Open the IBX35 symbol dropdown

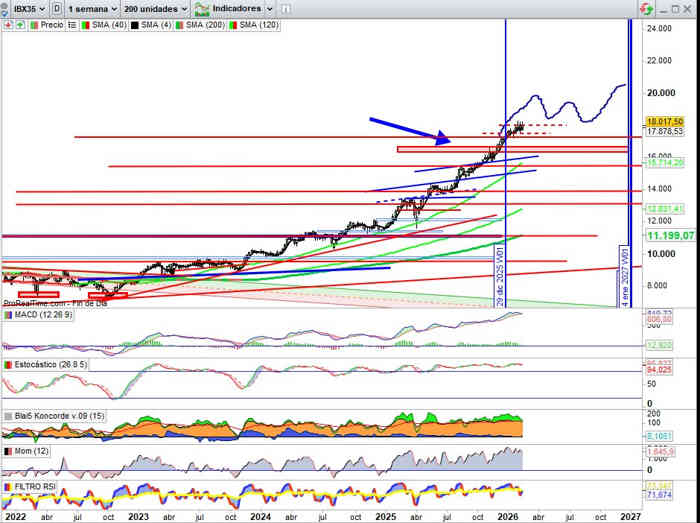pyautogui.click(x=28, y=8)
